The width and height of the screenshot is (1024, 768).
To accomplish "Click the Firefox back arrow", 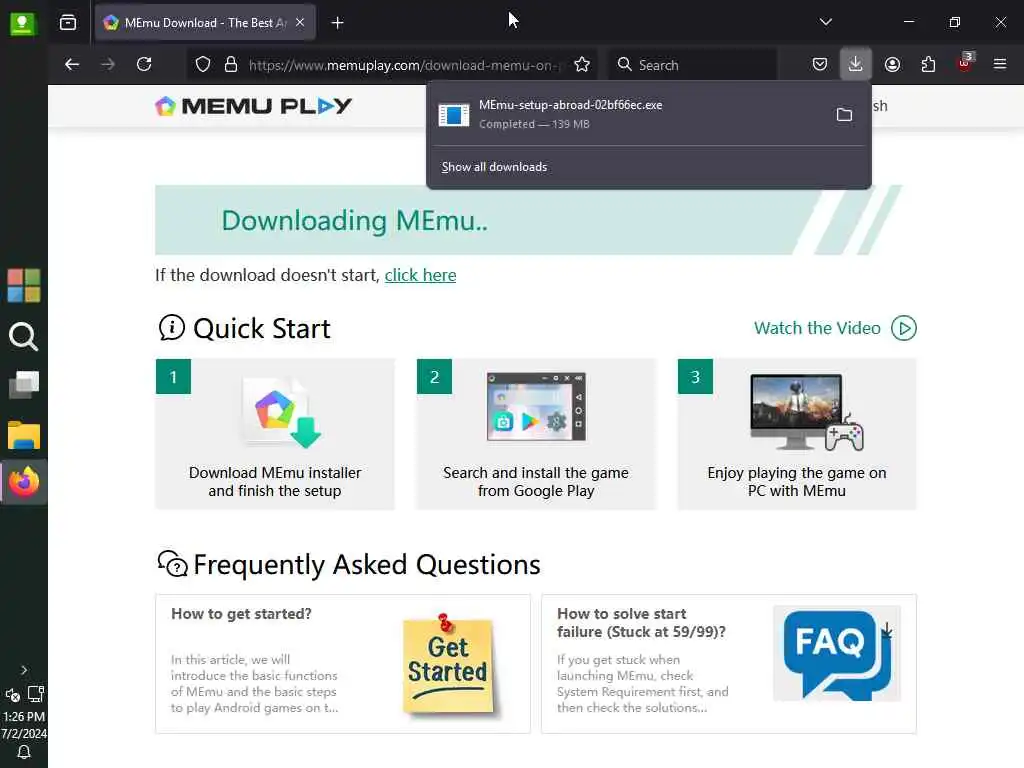I will click(72, 64).
